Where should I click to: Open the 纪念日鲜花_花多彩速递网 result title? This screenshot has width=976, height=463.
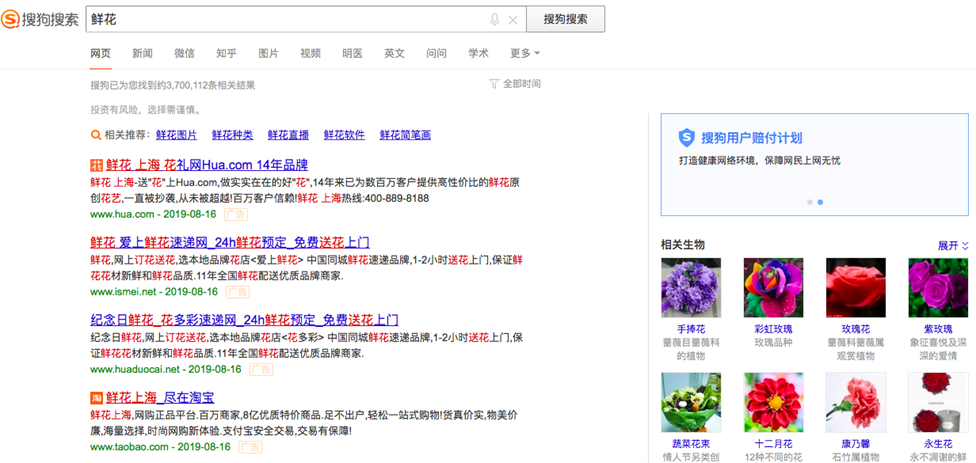coord(244,320)
